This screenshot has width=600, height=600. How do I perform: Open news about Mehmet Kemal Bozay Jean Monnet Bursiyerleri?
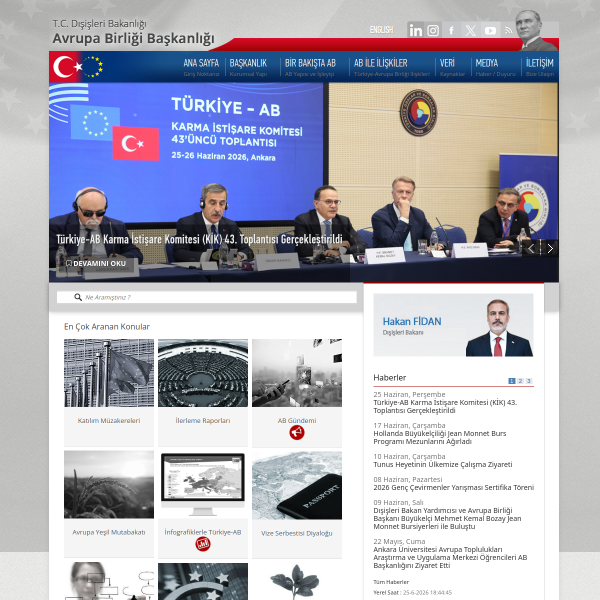point(447,518)
